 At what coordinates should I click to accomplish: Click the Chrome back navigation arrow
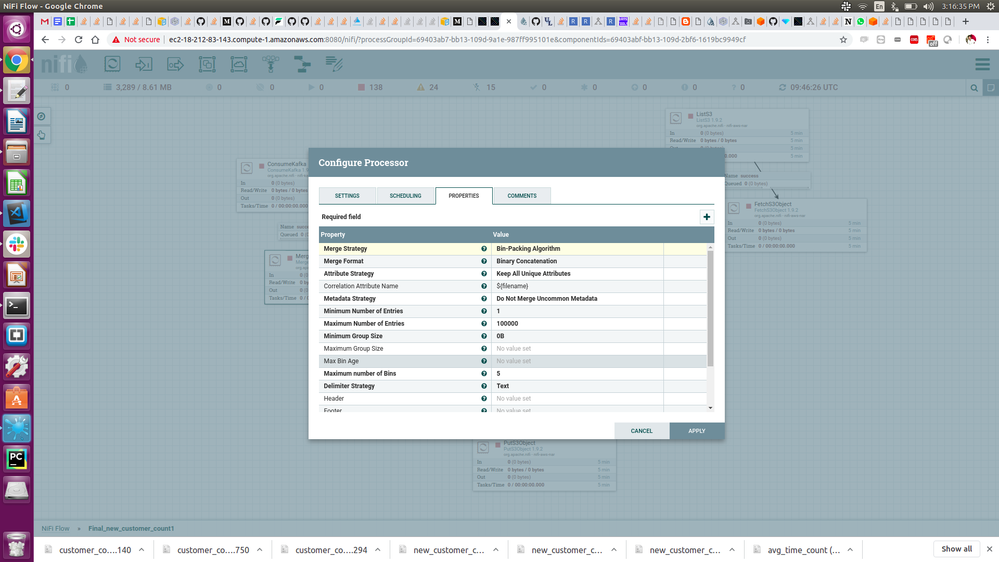click(x=45, y=40)
